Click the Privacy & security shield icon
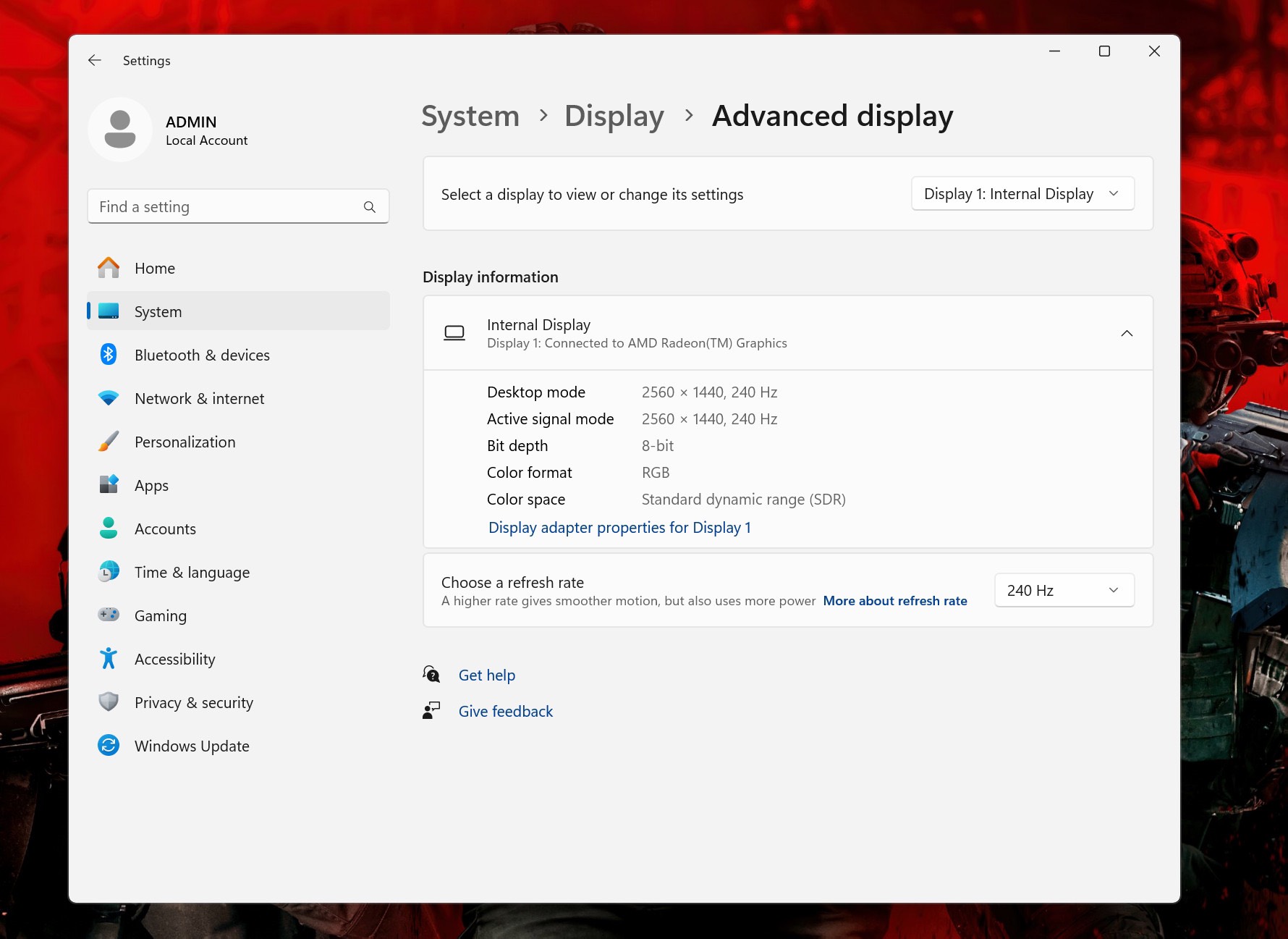Image resolution: width=1288 pixels, height=939 pixels. pos(109,702)
